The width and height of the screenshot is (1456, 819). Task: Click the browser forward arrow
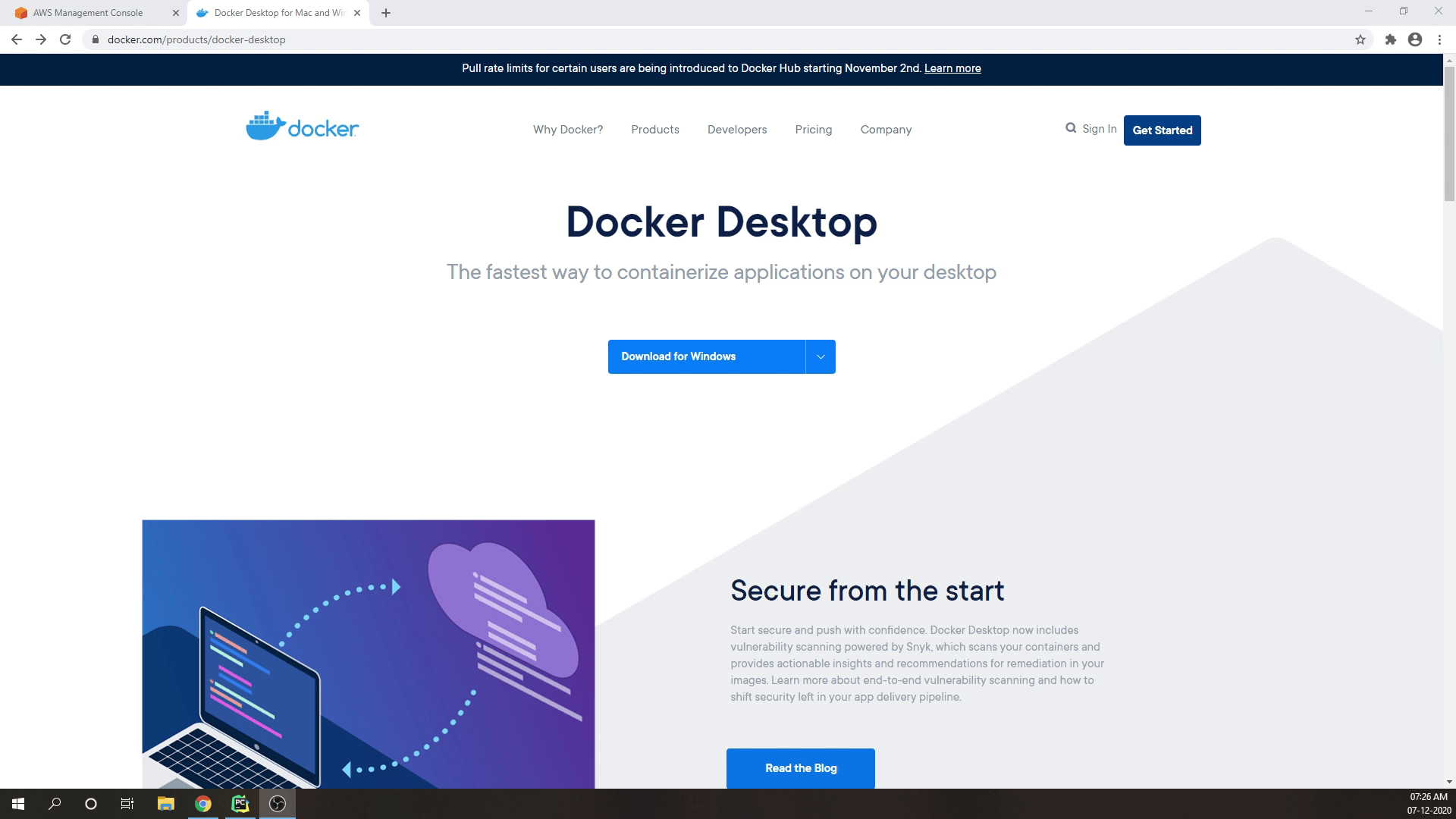pyautogui.click(x=41, y=39)
